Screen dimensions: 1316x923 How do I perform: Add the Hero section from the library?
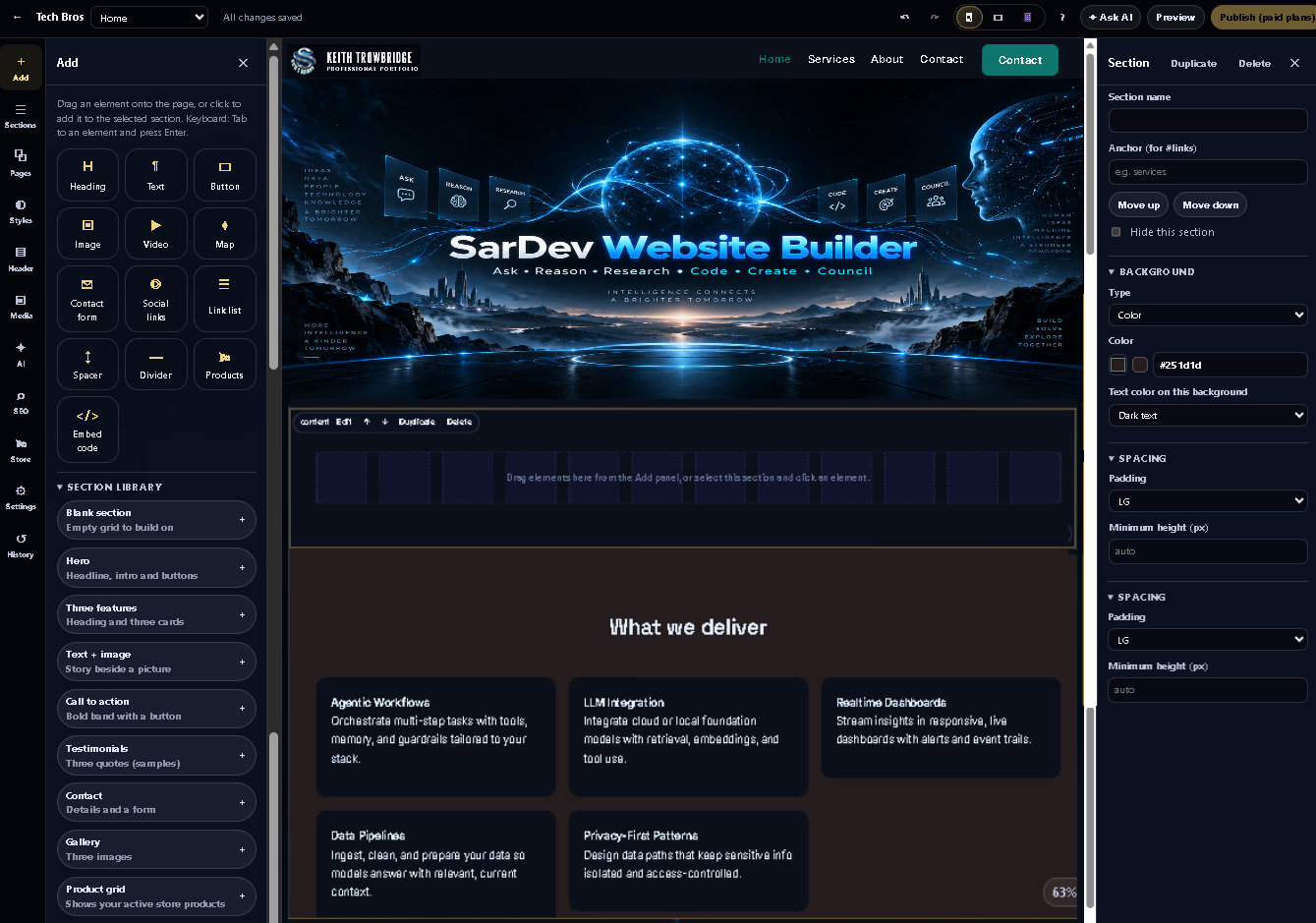[x=156, y=568]
